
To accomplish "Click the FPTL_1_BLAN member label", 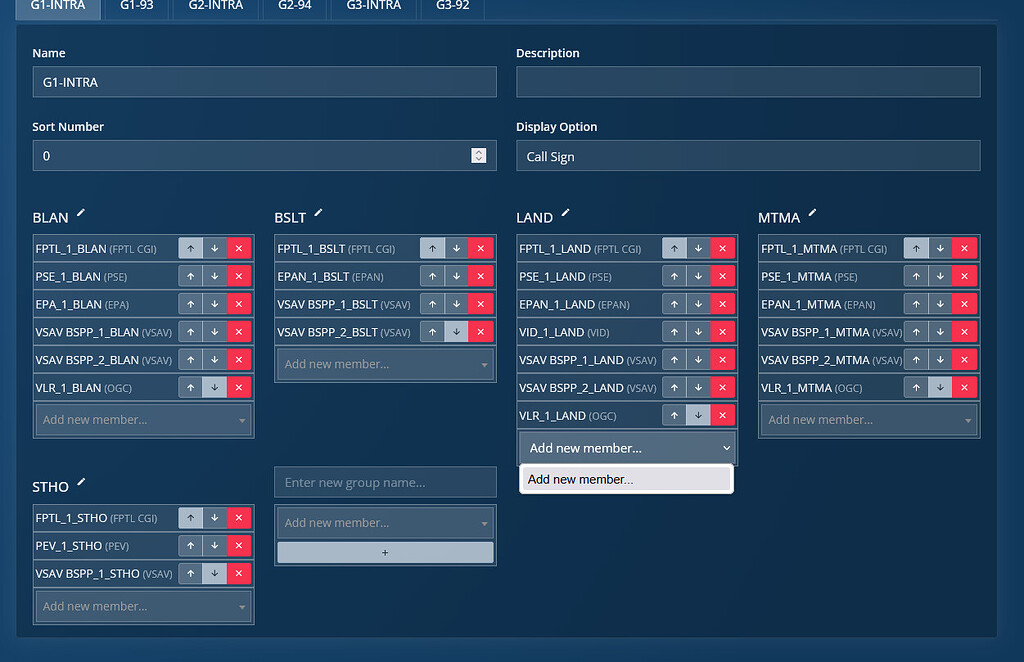I will pyautogui.click(x=96, y=249).
